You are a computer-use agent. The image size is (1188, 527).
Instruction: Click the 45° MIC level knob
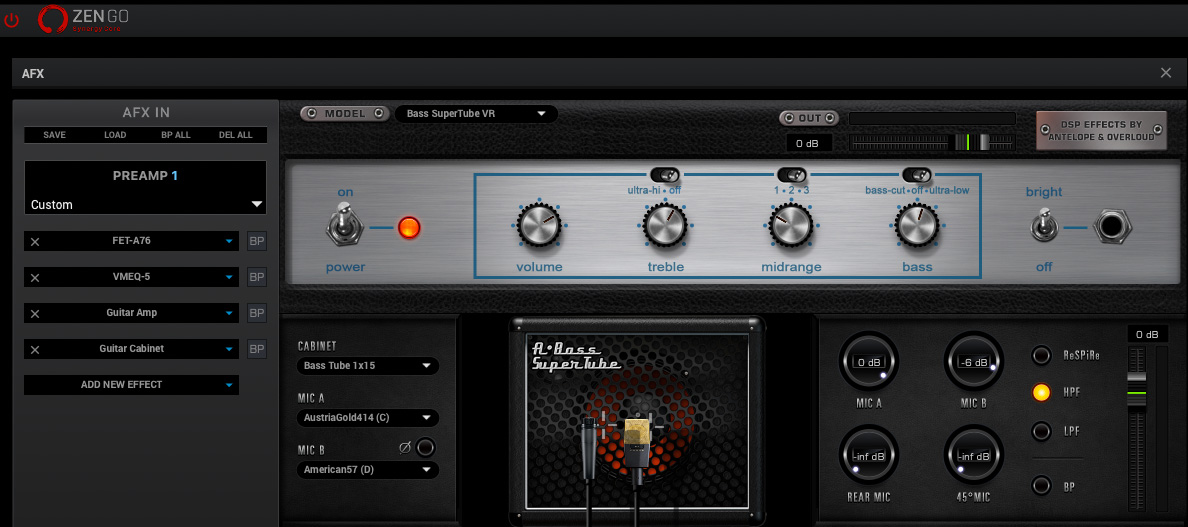point(974,456)
